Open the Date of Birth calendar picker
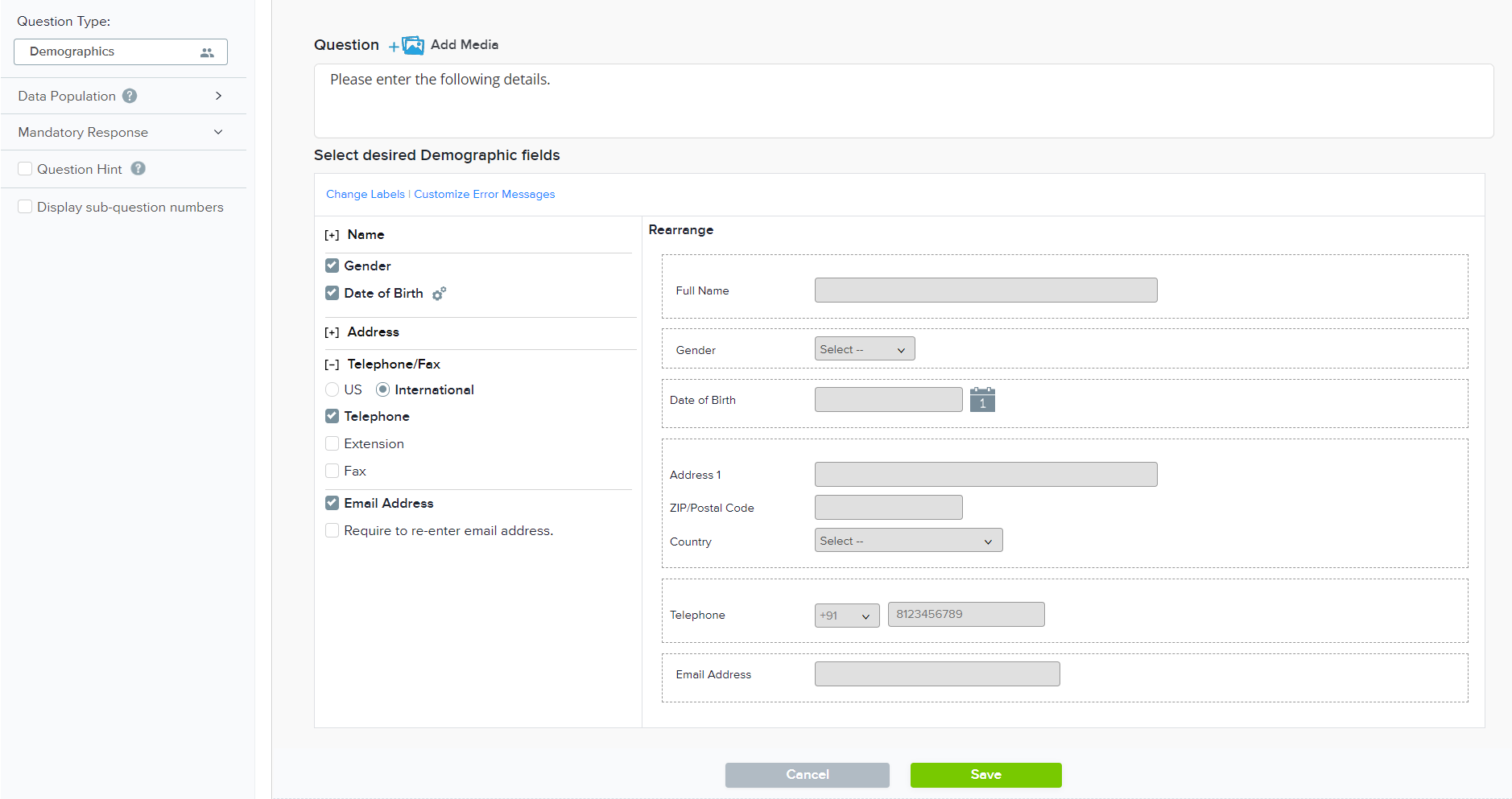This screenshot has height=799, width=1512. (982, 400)
